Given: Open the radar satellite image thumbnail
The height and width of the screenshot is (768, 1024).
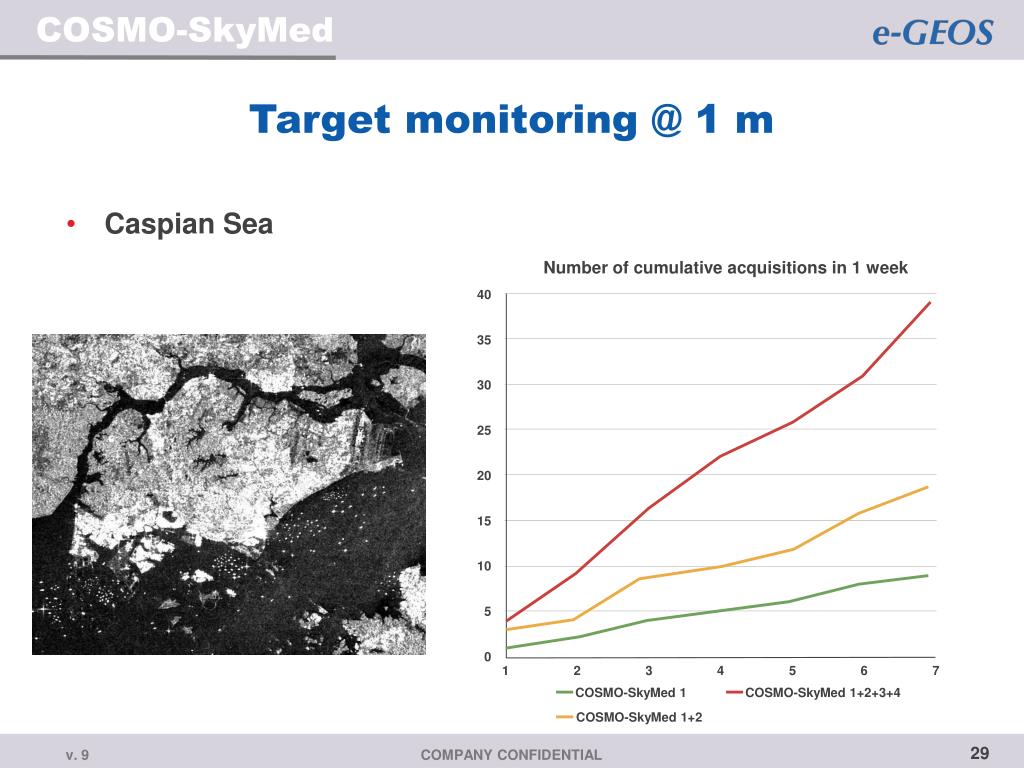Looking at the screenshot, I should pos(229,494).
